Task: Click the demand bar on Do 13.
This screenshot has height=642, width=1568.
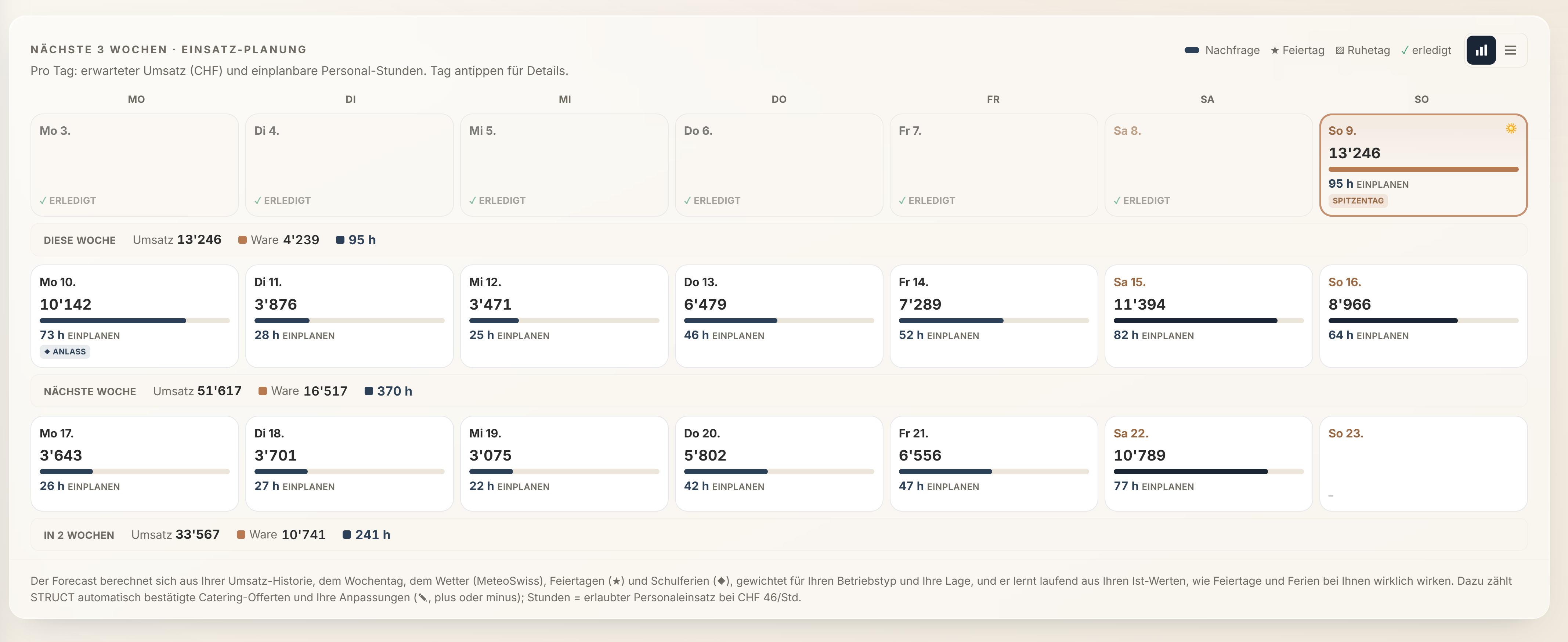Action: (778, 321)
